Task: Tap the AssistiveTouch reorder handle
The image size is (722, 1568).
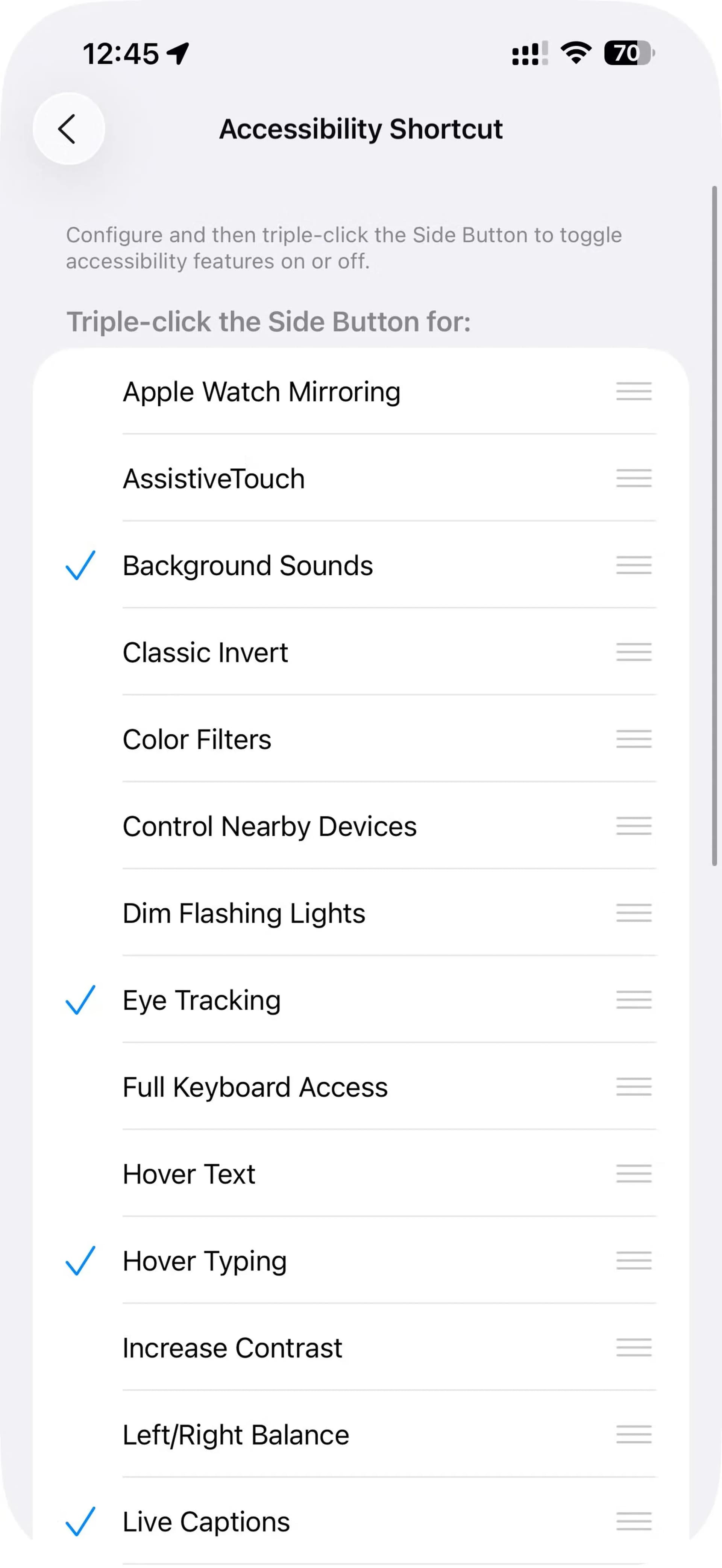Action: click(633, 478)
